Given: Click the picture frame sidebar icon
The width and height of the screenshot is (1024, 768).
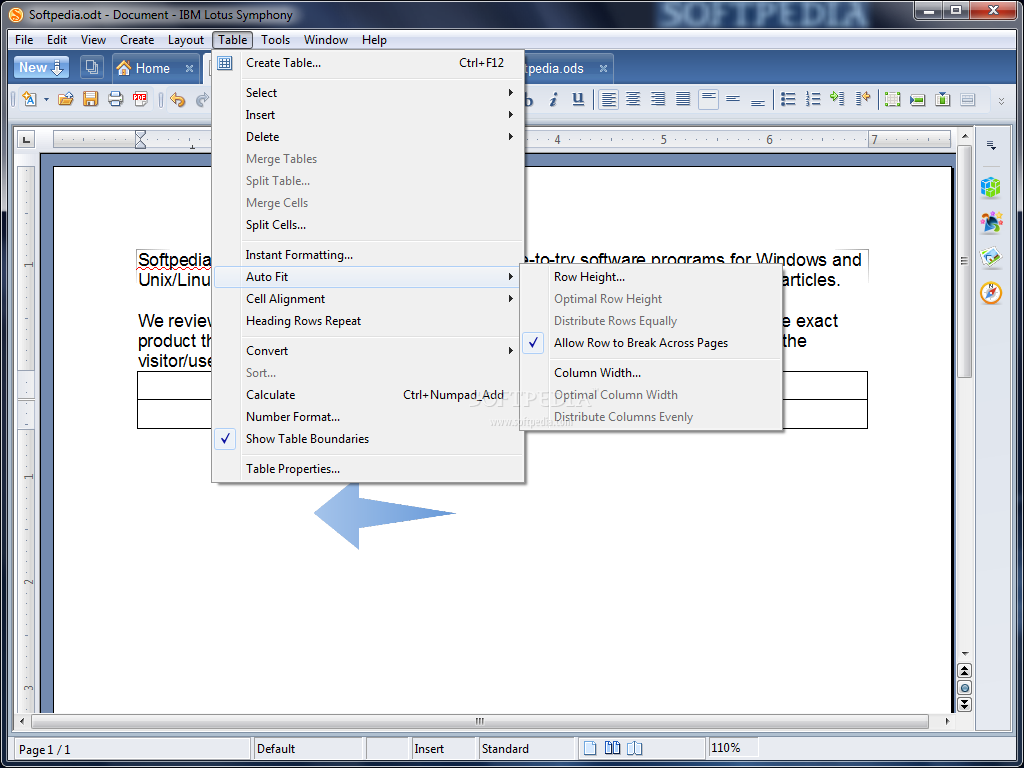Looking at the screenshot, I should [x=991, y=257].
